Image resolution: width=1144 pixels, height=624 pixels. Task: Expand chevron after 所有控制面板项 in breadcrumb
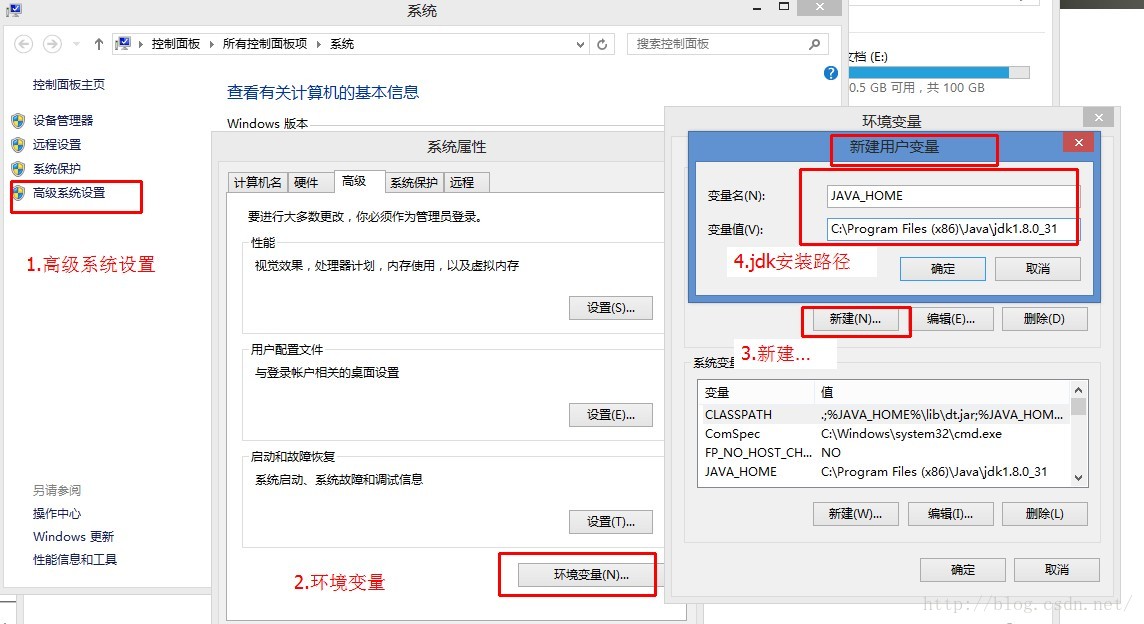[319, 45]
